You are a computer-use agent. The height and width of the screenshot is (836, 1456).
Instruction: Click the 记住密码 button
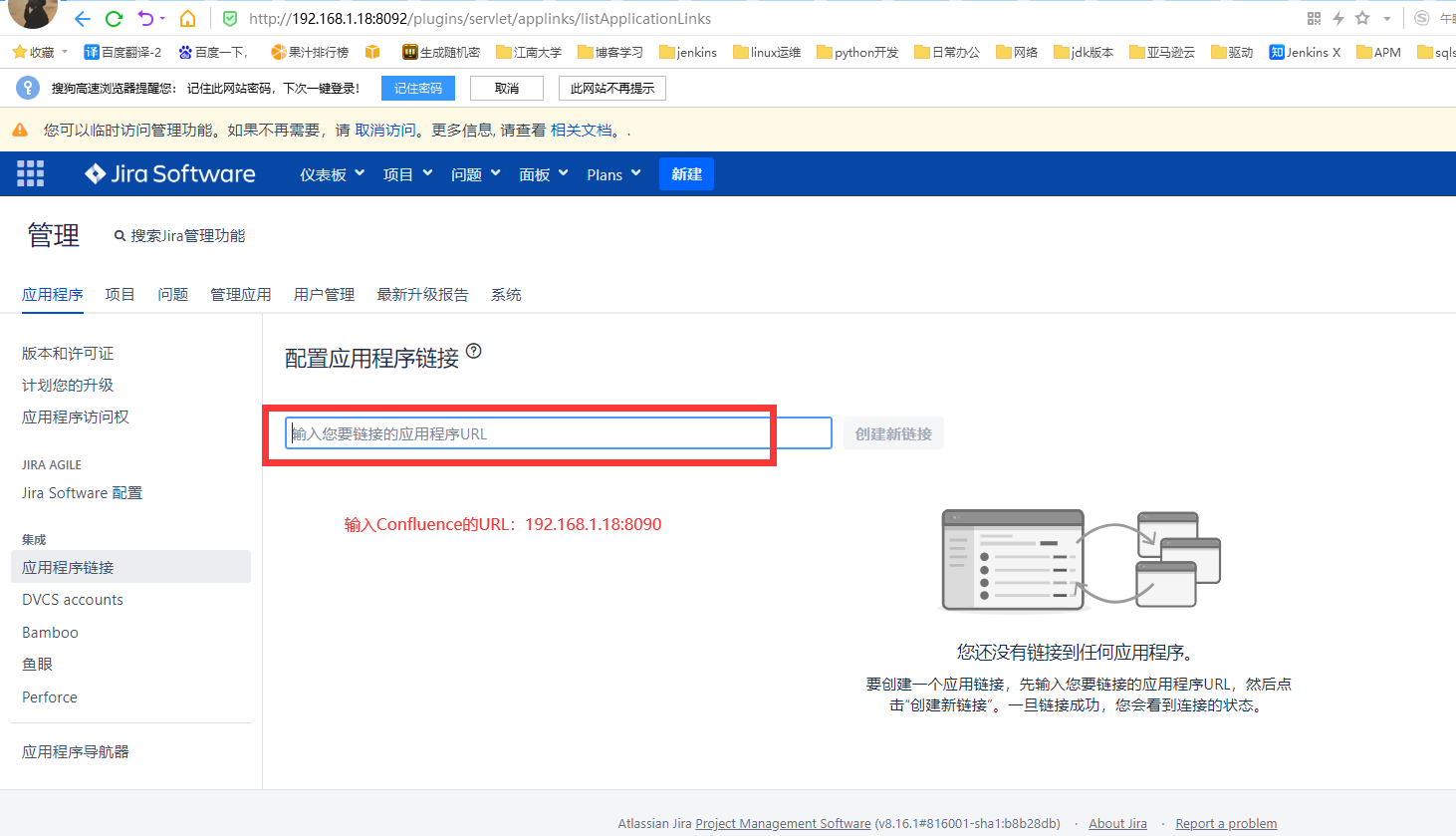click(418, 89)
